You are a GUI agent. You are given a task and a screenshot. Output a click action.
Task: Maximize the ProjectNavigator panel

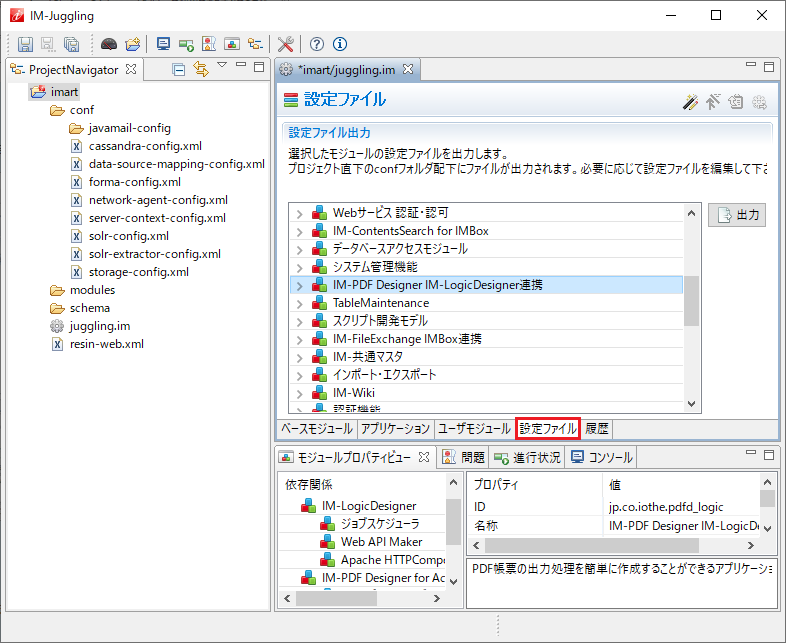click(259, 67)
